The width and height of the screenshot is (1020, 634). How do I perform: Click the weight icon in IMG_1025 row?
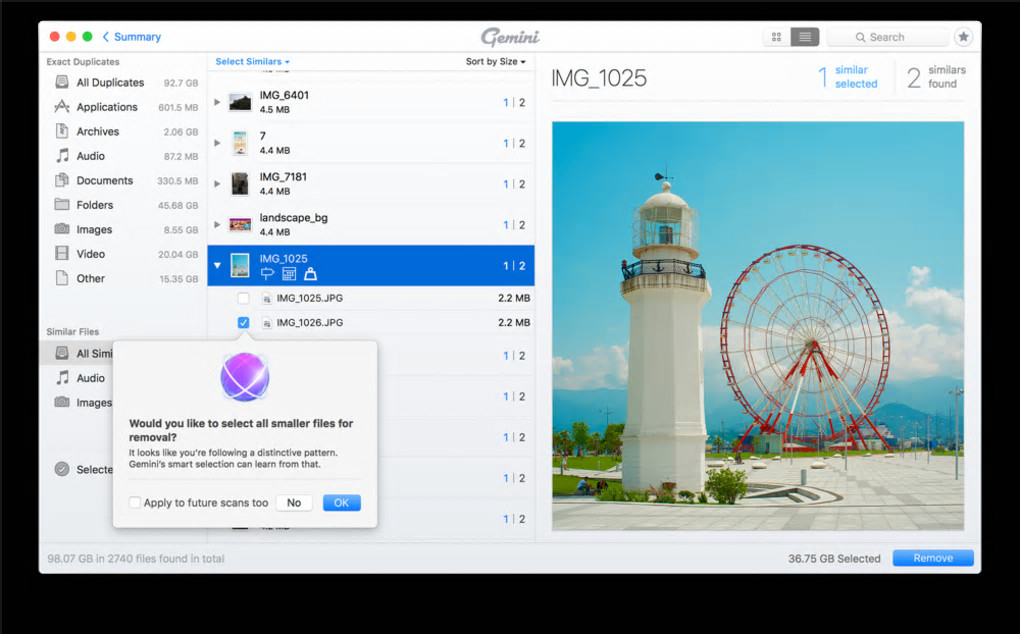(x=311, y=274)
